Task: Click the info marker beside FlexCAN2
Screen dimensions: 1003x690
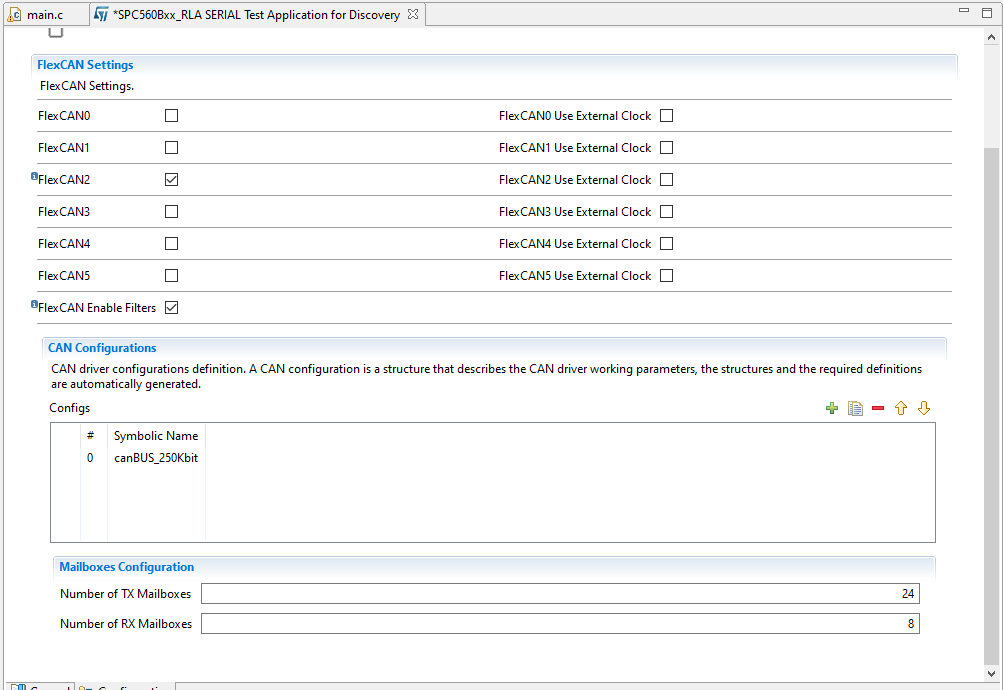Action: (x=34, y=177)
